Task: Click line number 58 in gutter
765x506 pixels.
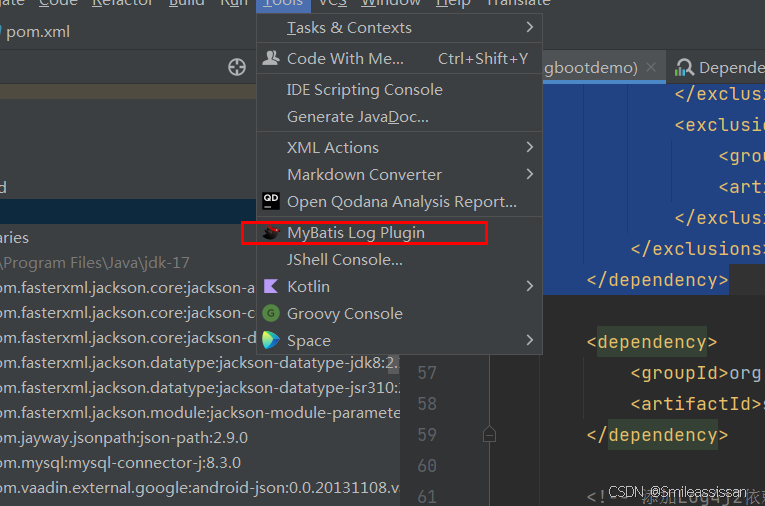Action: coord(427,404)
